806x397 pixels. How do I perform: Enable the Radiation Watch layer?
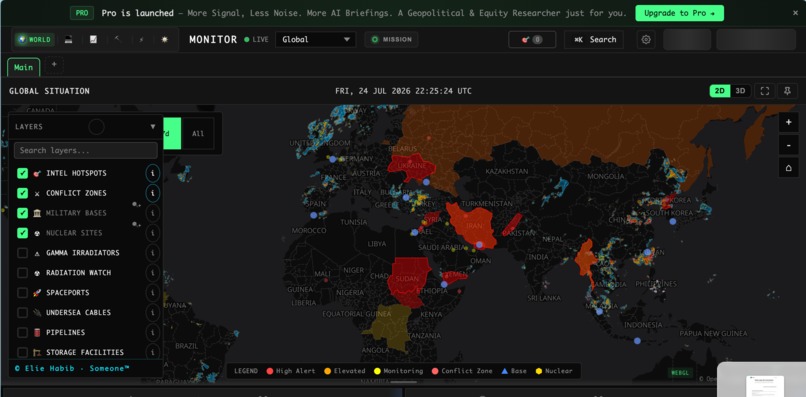click(x=22, y=273)
